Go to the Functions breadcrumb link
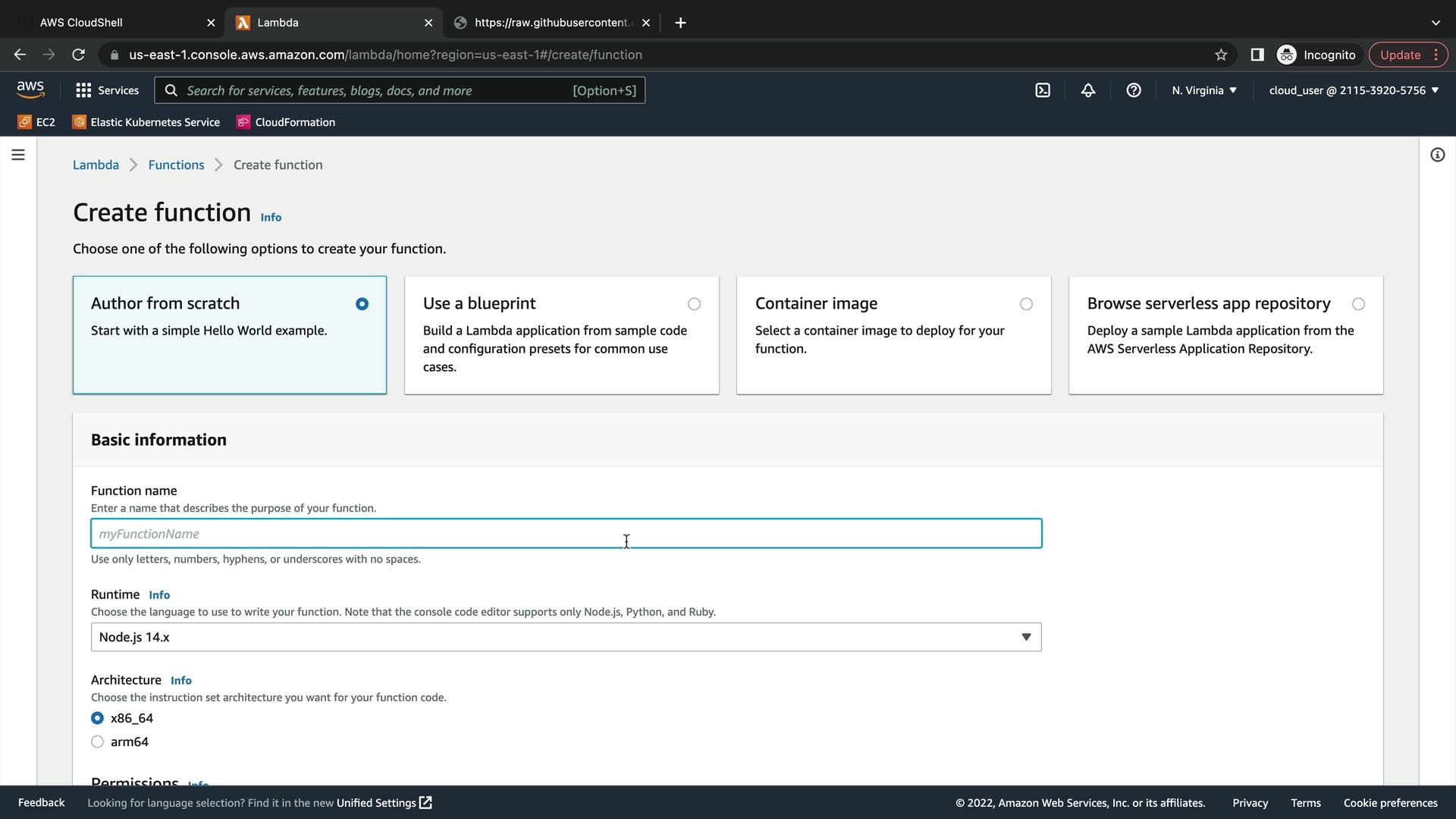The image size is (1456, 819). (176, 165)
